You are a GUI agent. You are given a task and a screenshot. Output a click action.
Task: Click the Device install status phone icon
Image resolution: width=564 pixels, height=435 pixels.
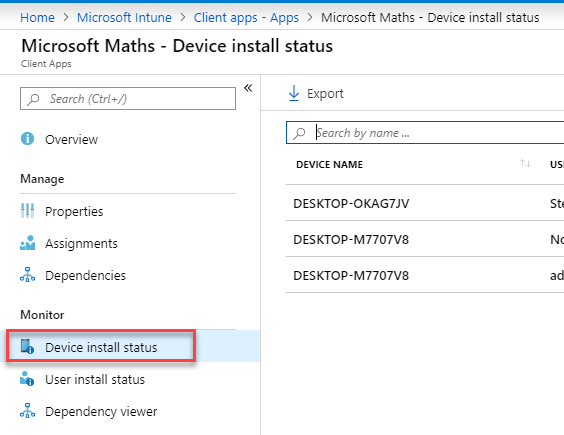(x=27, y=347)
